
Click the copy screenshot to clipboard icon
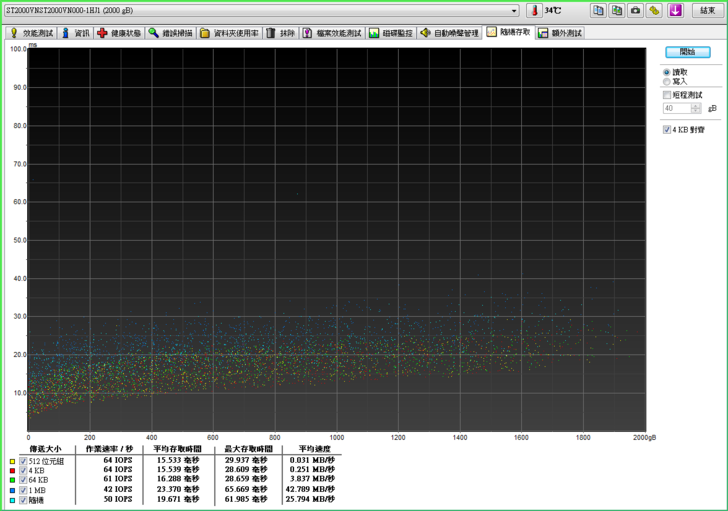617,10
